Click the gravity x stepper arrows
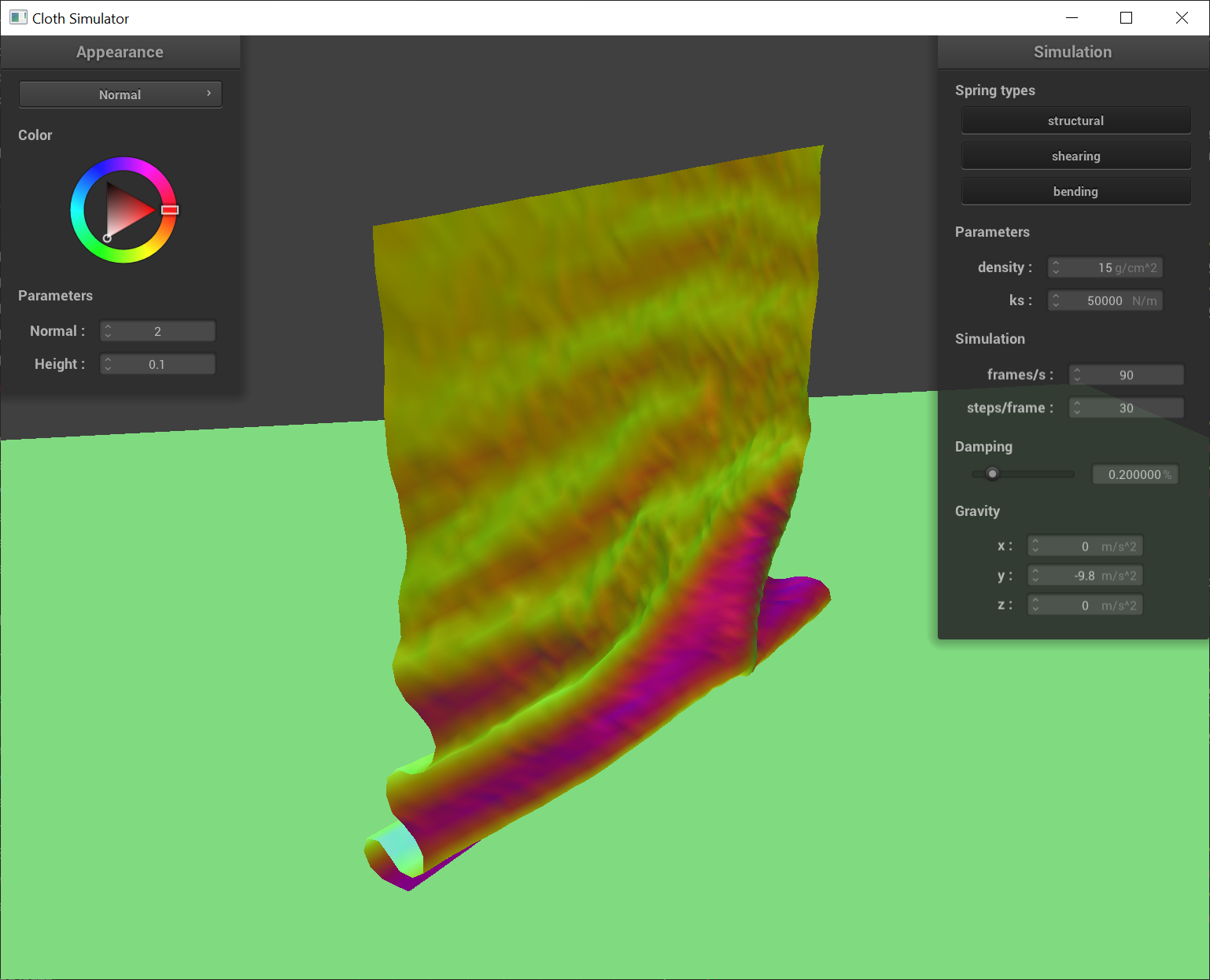1210x980 pixels. [1035, 546]
